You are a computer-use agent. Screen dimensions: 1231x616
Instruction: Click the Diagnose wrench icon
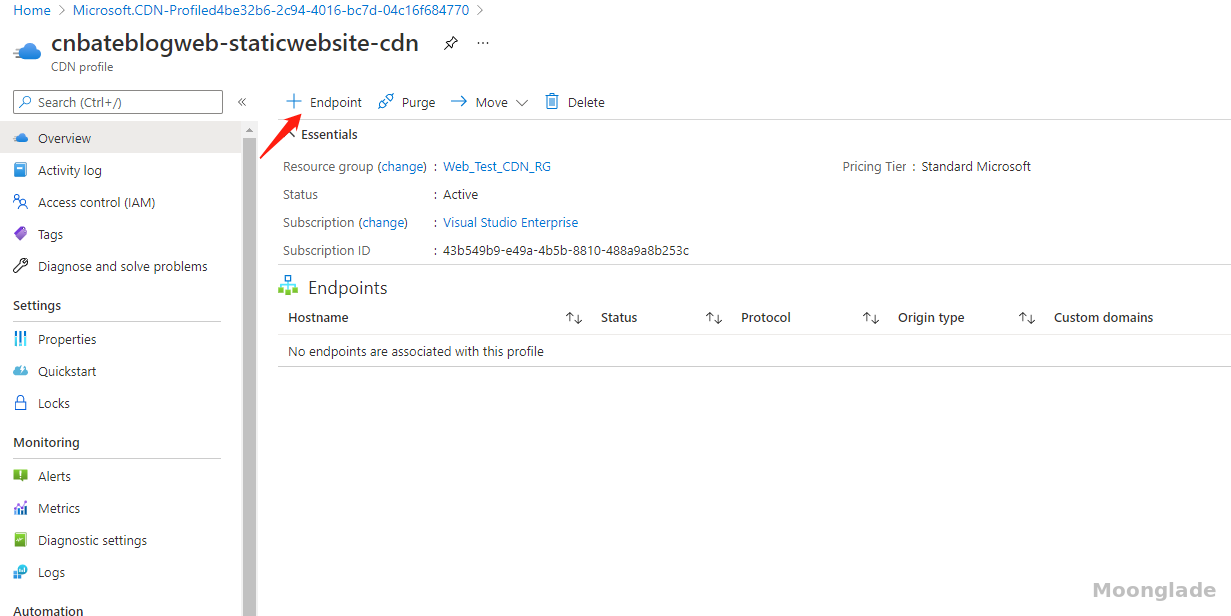coord(21,266)
